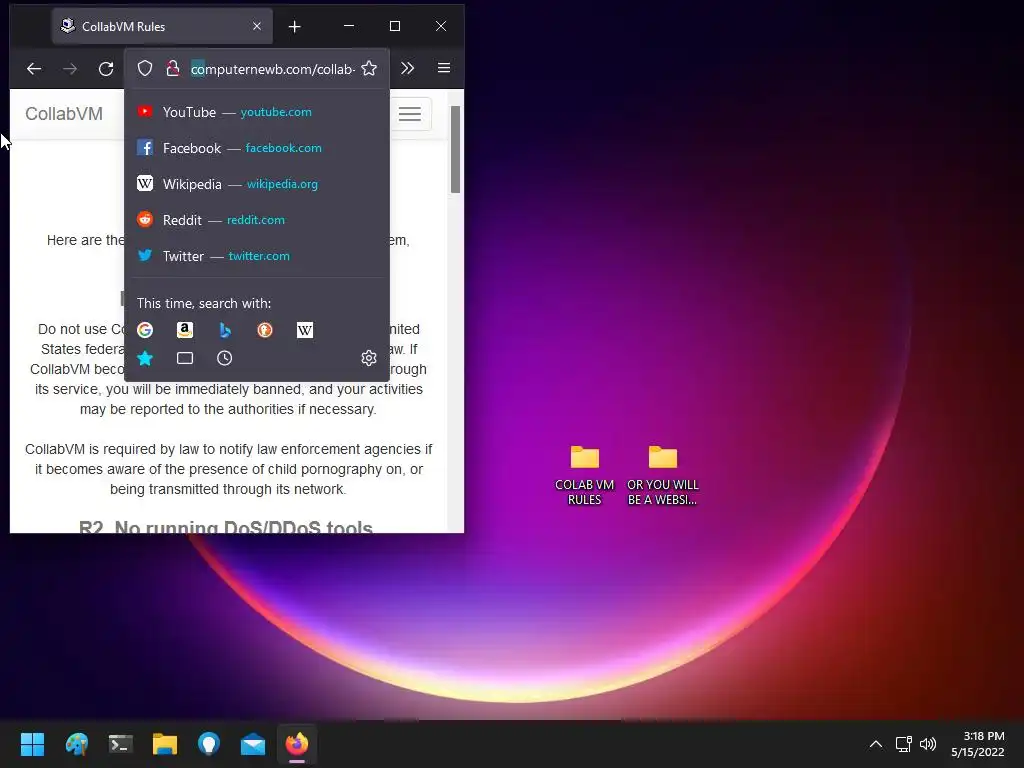The width and height of the screenshot is (1024, 768).
Task: Search this time with Bing
Action: click(225, 330)
